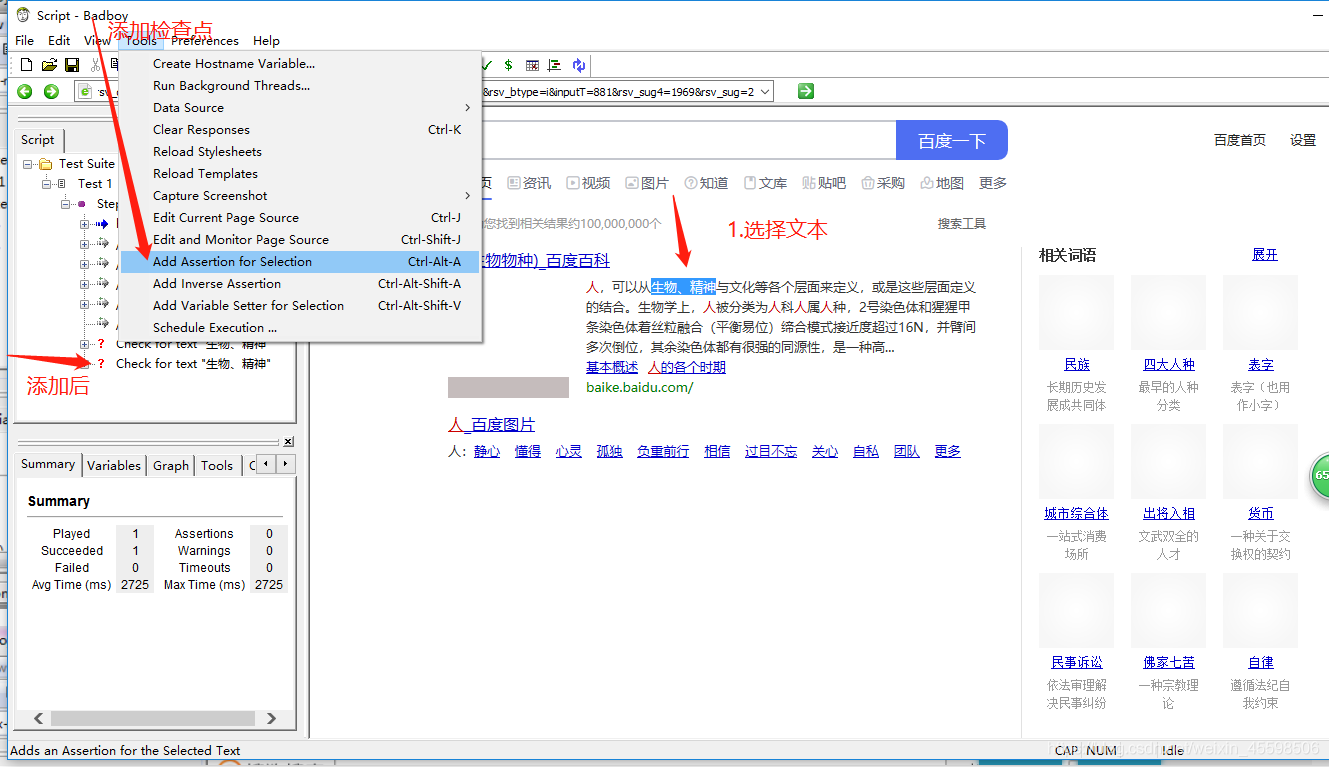Switch to the Tools tab in lower panel
The image size is (1329, 767).
pos(217,465)
